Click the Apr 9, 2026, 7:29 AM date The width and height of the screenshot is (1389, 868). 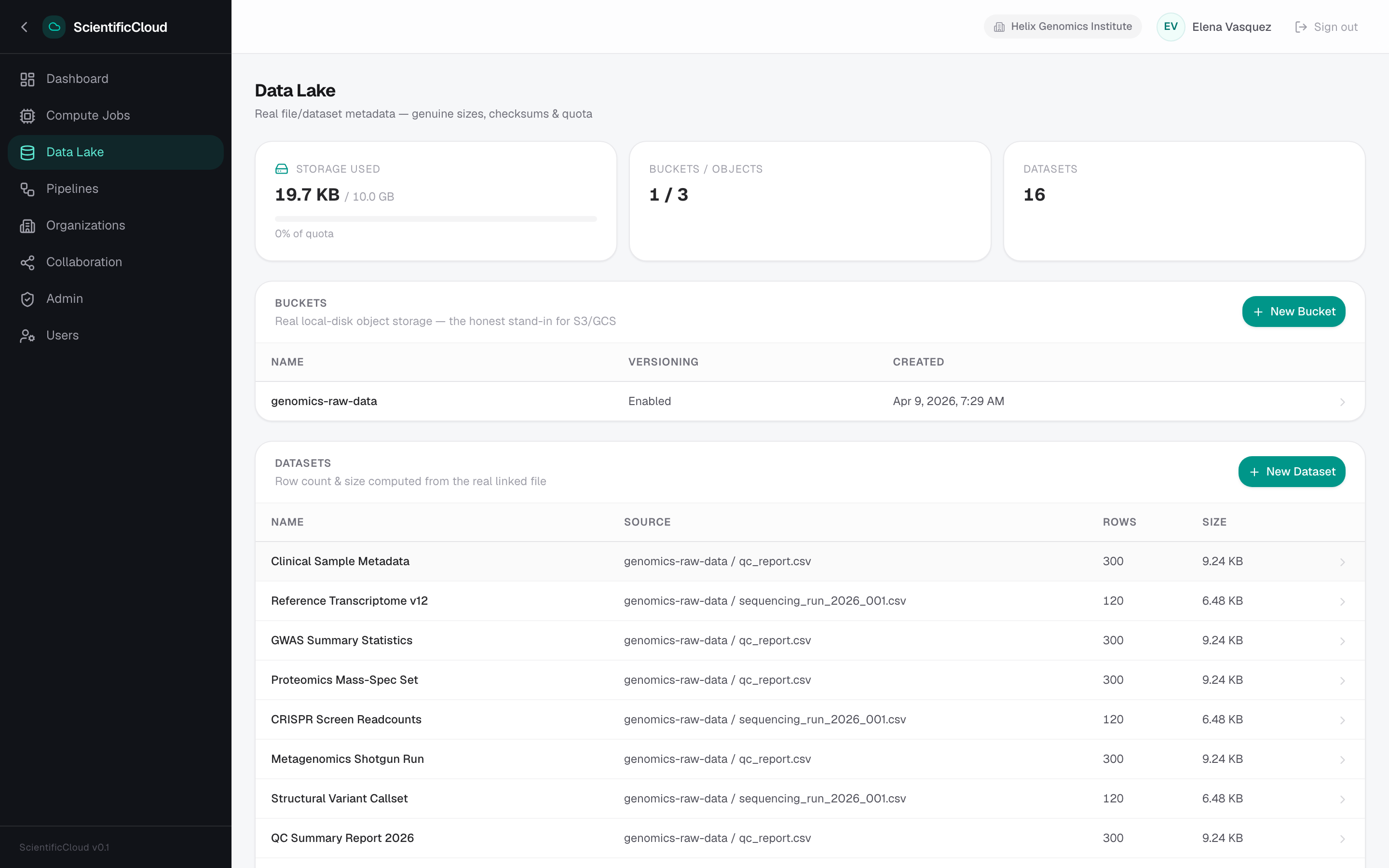tap(948, 401)
